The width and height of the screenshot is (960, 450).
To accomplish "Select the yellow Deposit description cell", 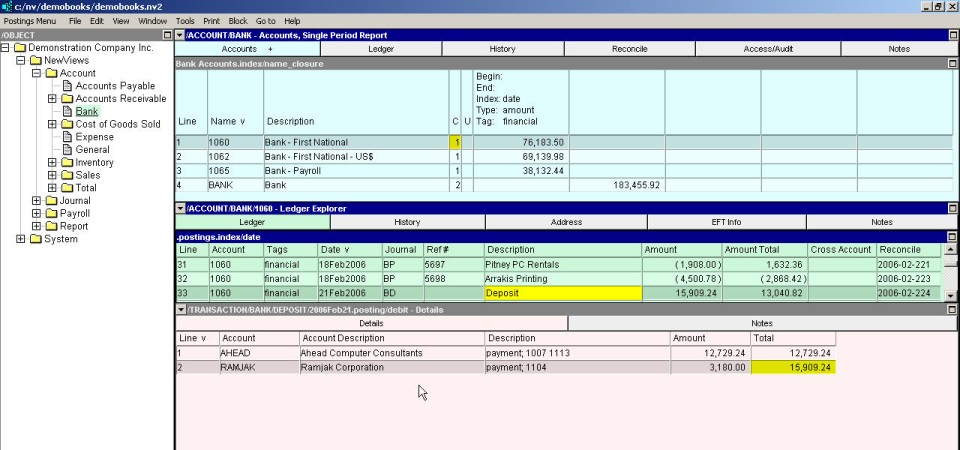I will 562,293.
